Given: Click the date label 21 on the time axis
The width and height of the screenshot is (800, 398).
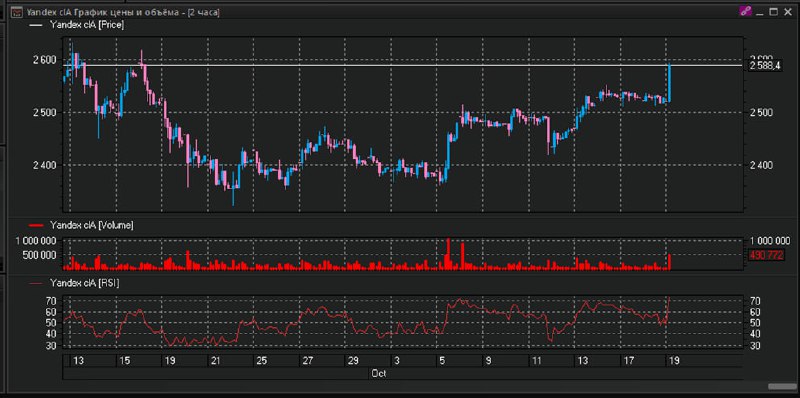Looking at the screenshot, I should pos(215,361).
